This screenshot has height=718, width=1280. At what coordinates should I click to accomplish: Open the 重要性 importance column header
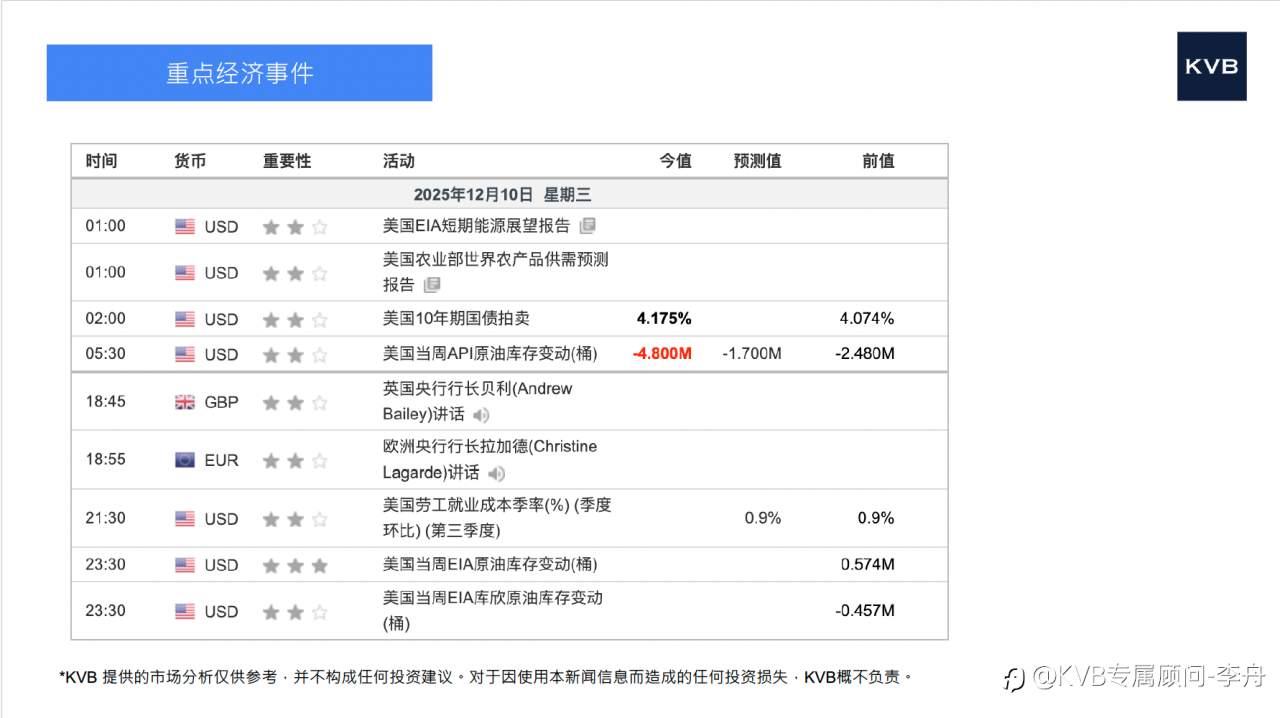point(287,160)
